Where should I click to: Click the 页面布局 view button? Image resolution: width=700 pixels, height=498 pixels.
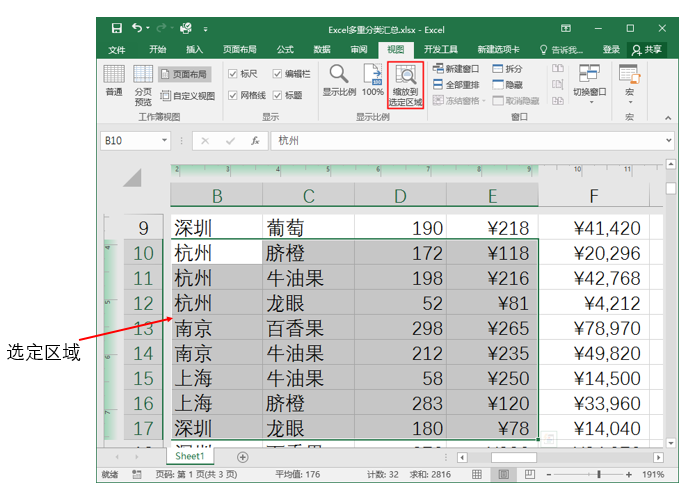click(x=185, y=74)
